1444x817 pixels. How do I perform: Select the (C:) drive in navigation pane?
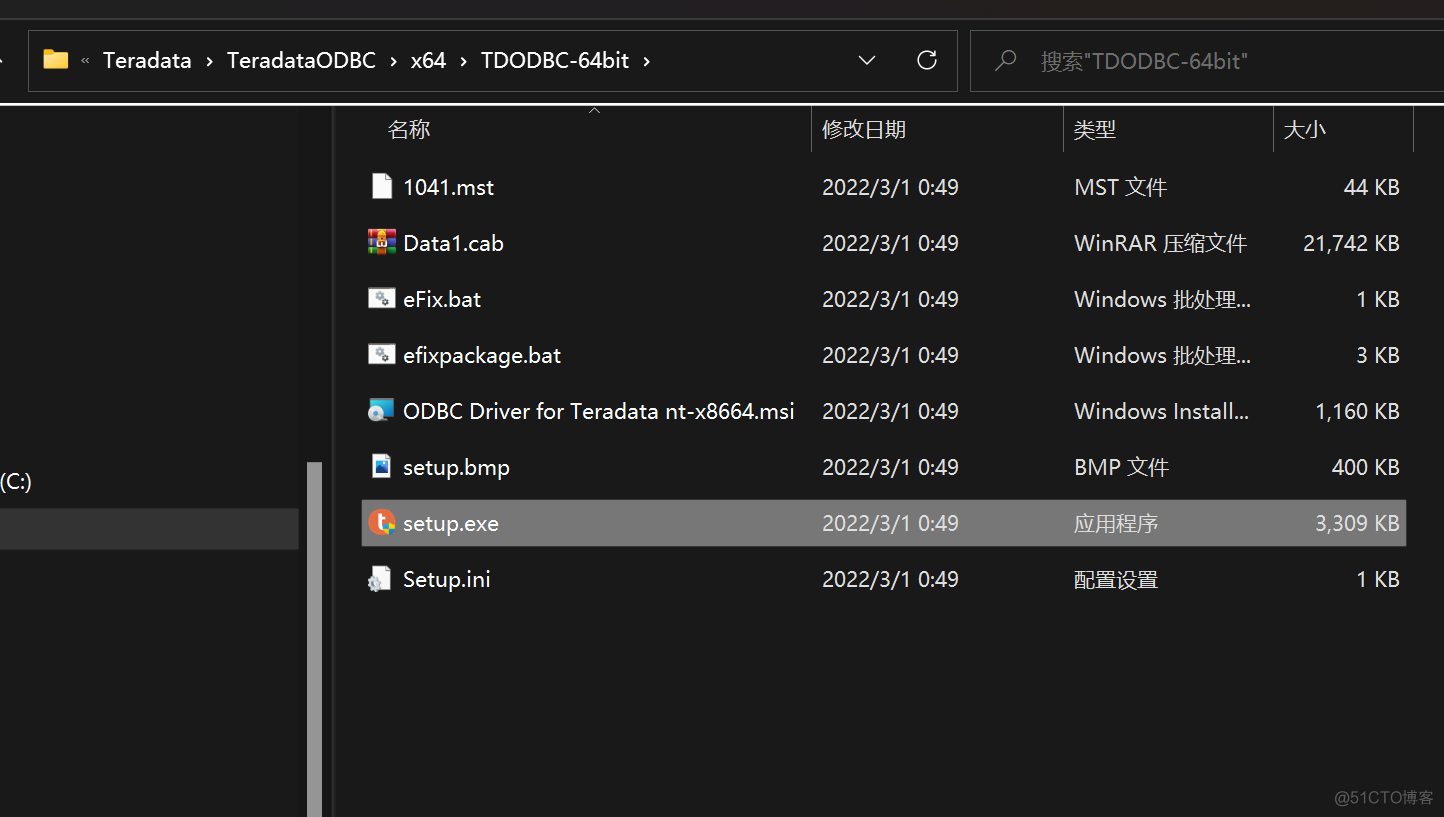16,482
